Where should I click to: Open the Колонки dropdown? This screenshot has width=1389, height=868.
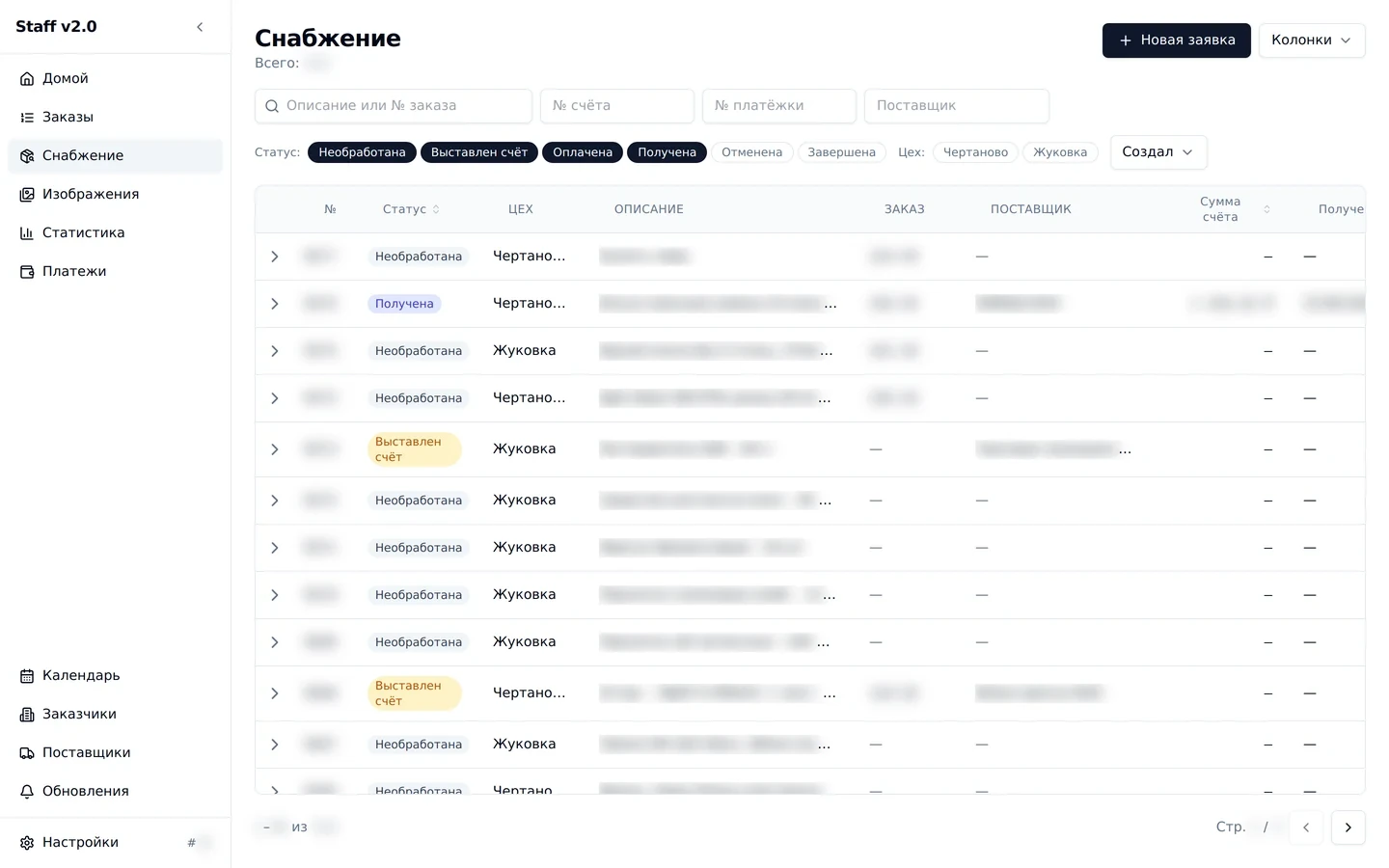tap(1312, 41)
